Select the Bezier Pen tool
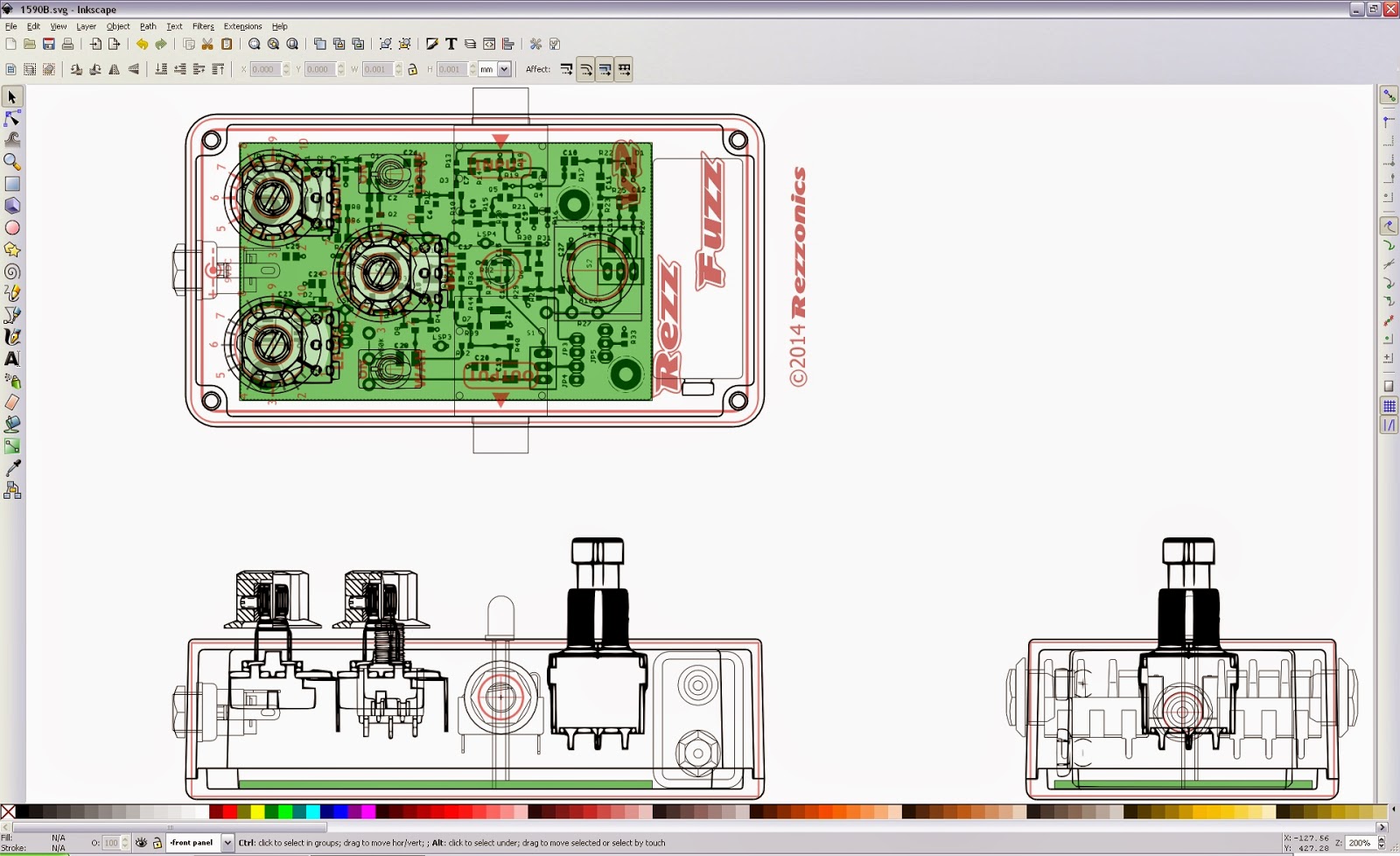Screen dimensions: 1400x856 pos(12,315)
